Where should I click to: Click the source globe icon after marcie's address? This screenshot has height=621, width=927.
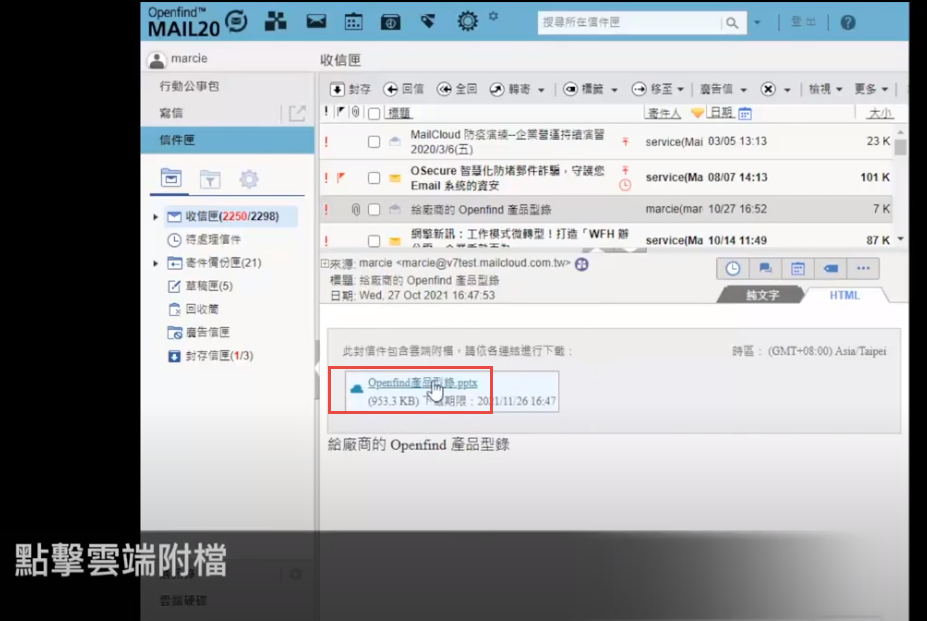[582, 264]
